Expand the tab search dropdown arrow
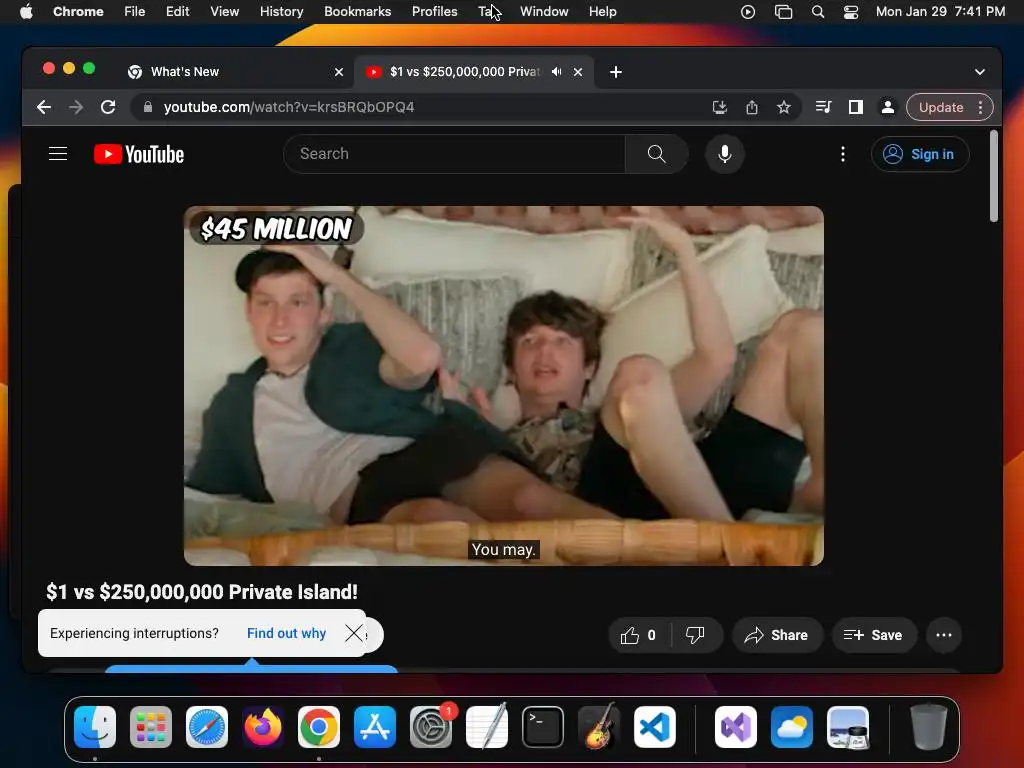The height and width of the screenshot is (768, 1024). click(980, 72)
